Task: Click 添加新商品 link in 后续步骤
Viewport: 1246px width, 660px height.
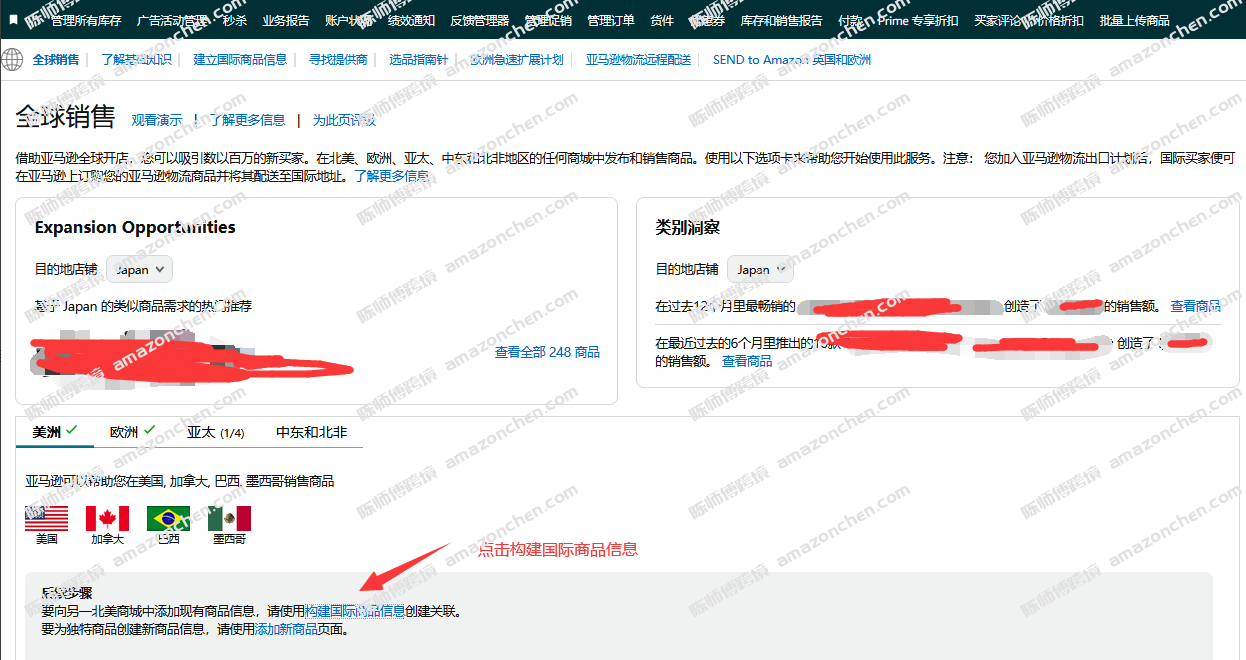Action: [287, 629]
